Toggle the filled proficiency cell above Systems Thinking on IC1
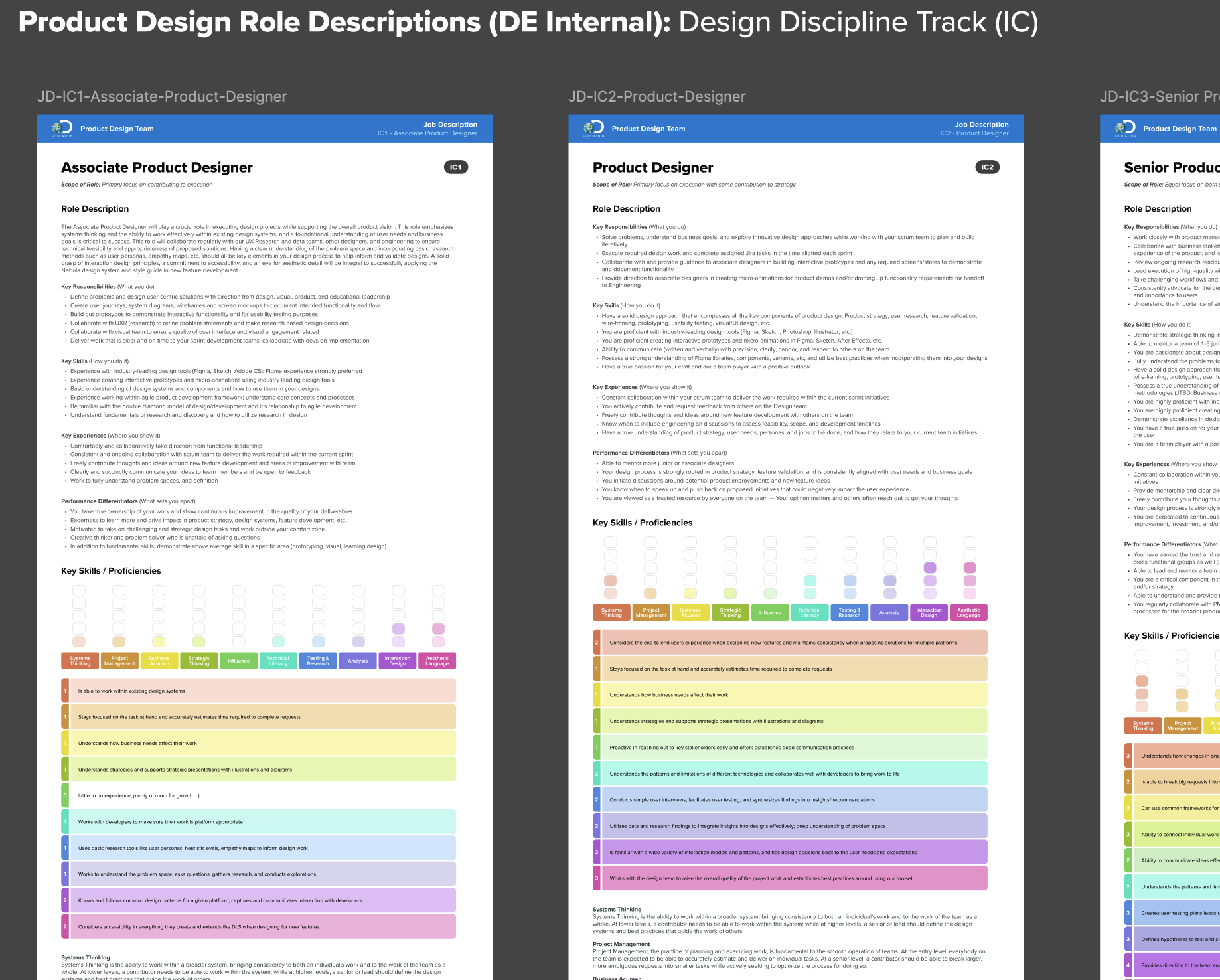The image size is (1220, 980). click(79, 641)
